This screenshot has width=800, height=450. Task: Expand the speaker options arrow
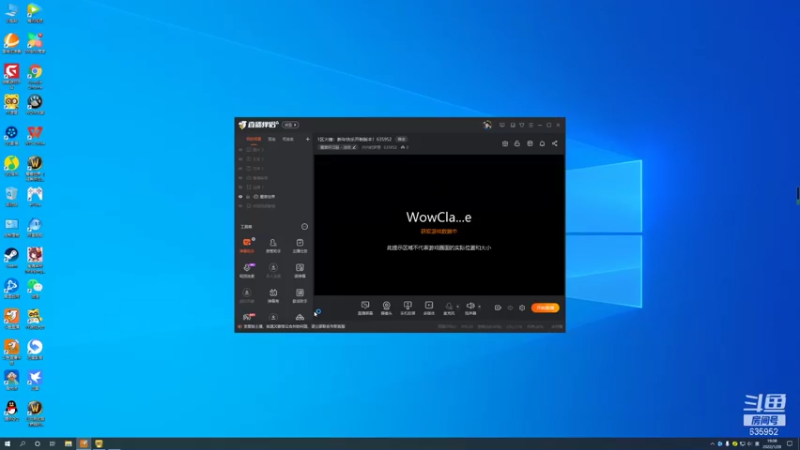click(480, 307)
